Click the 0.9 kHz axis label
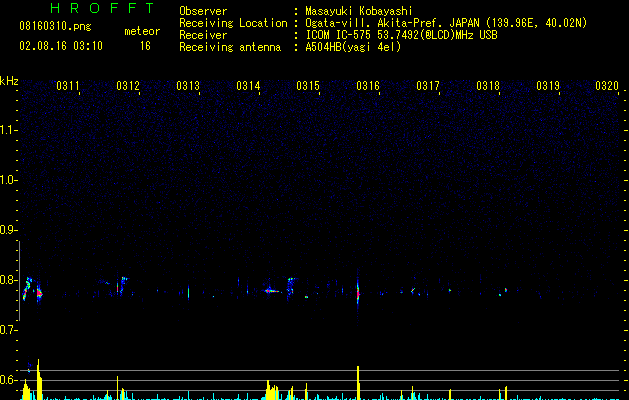This screenshot has width=629, height=400. pos(8,230)
